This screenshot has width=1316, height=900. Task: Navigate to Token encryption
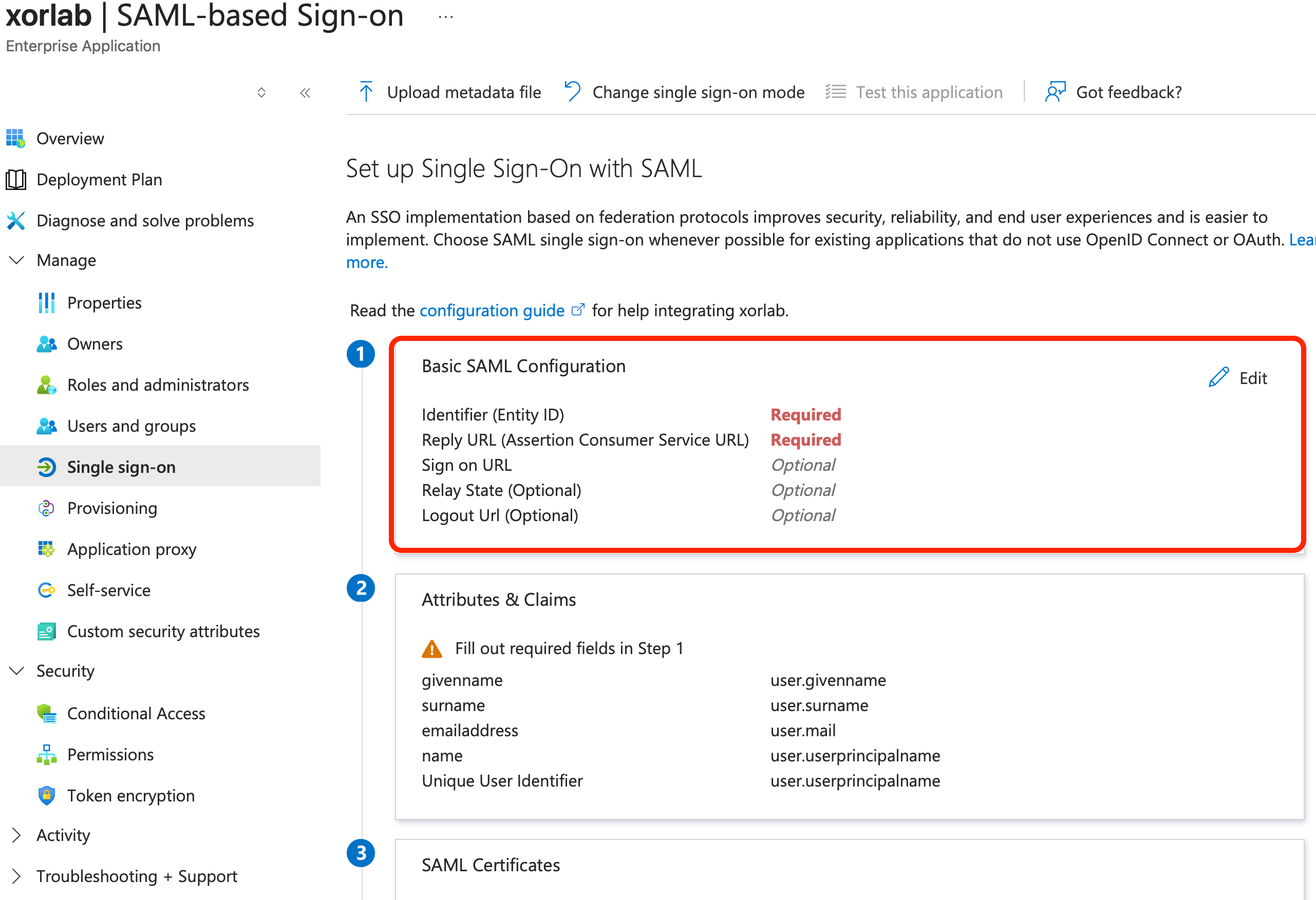[131, 795]
